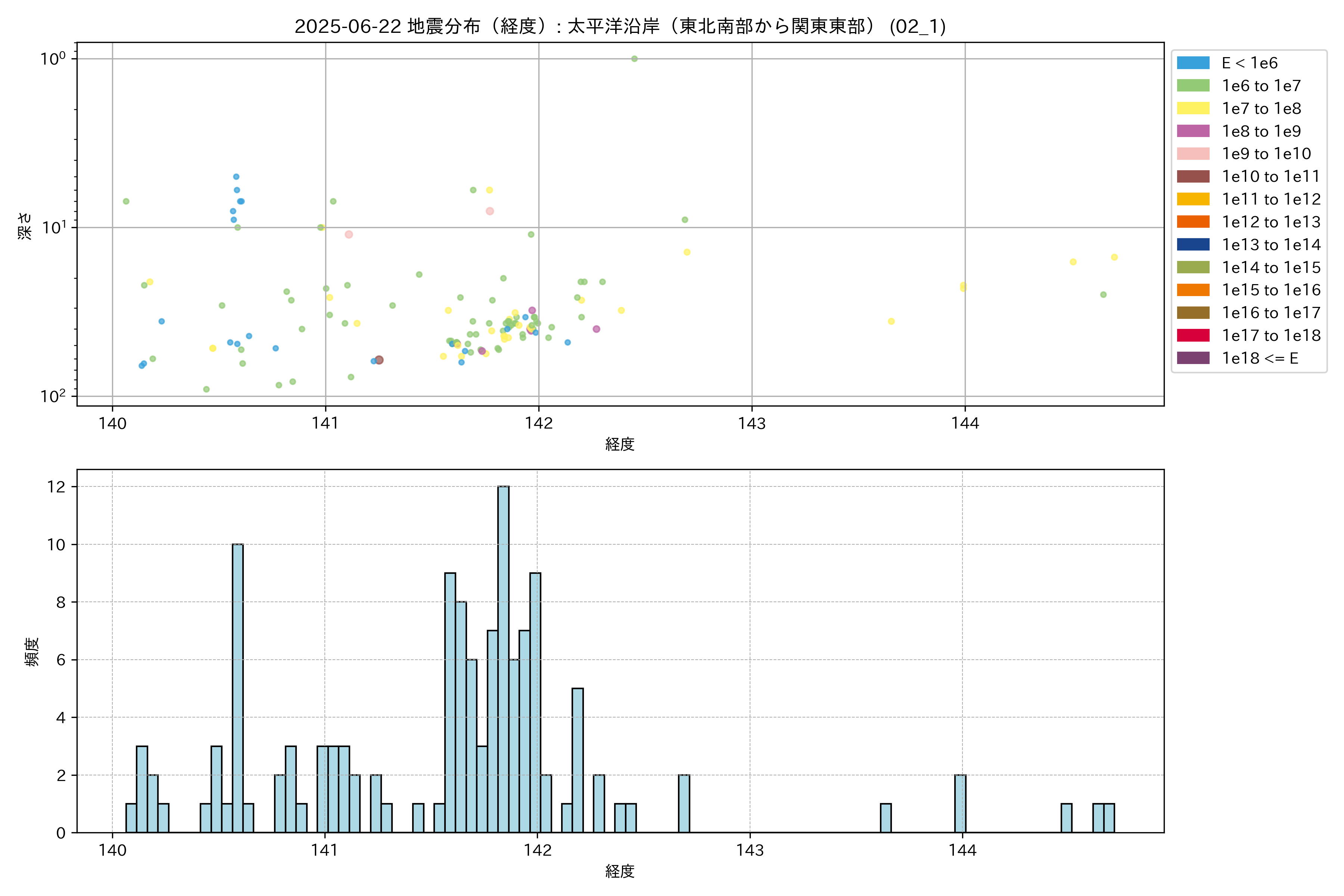The width and height of the screenshot is (1344, 896).
Task: Click the green scatter point at depth 10^0
Action: pyautogui.click(x=634, y=59)
